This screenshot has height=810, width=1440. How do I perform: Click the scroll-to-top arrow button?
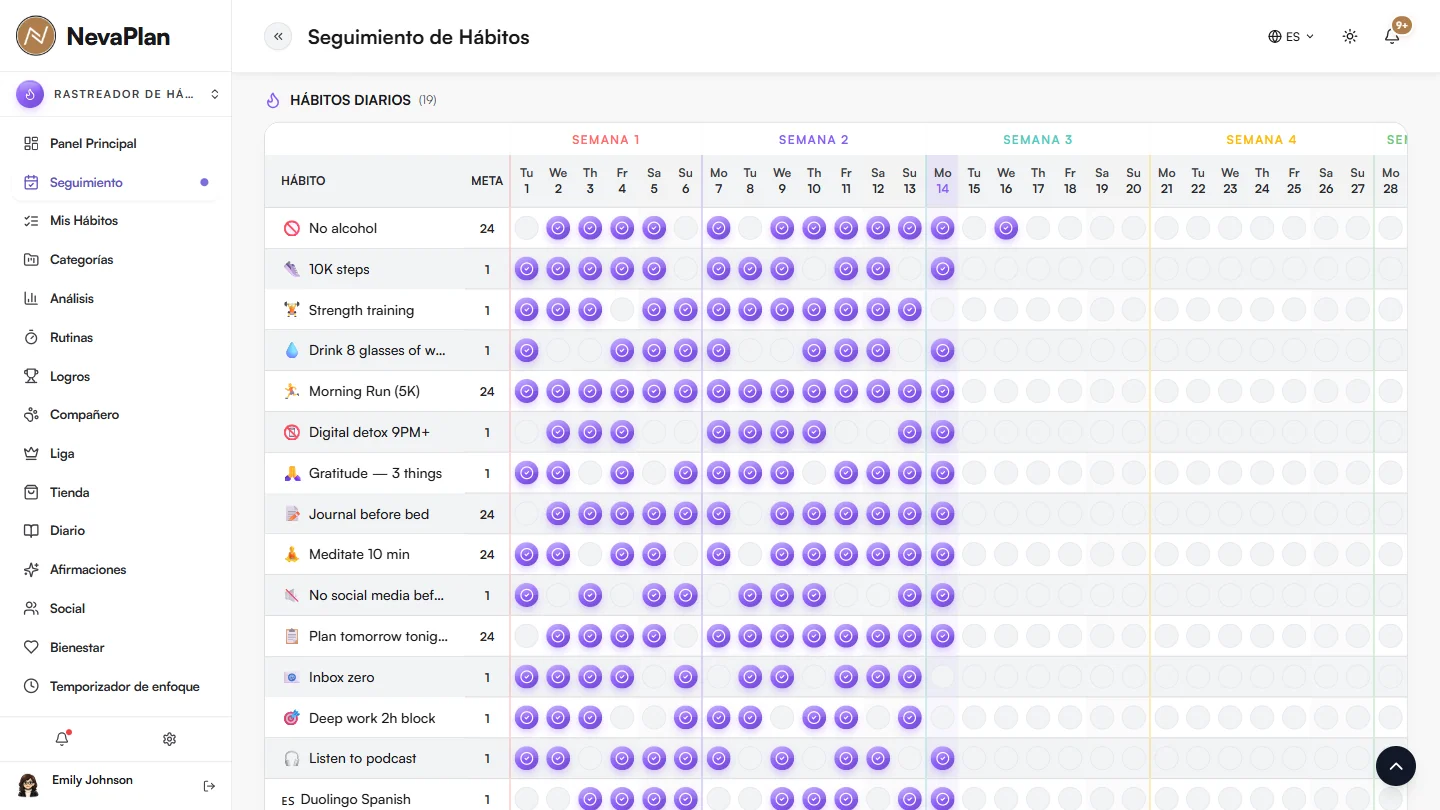1396,766
